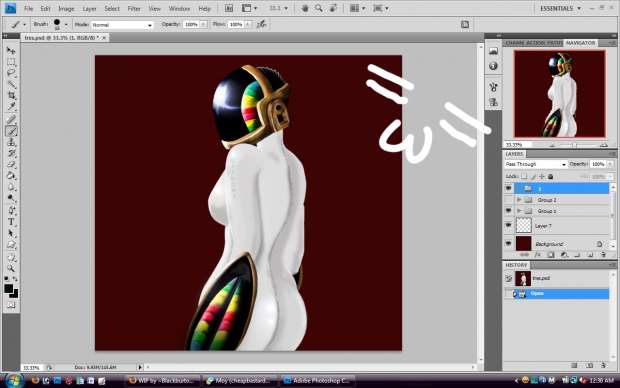Select the Type tool
This screenshot has height=388, width=620.
[x=11, y=222]
